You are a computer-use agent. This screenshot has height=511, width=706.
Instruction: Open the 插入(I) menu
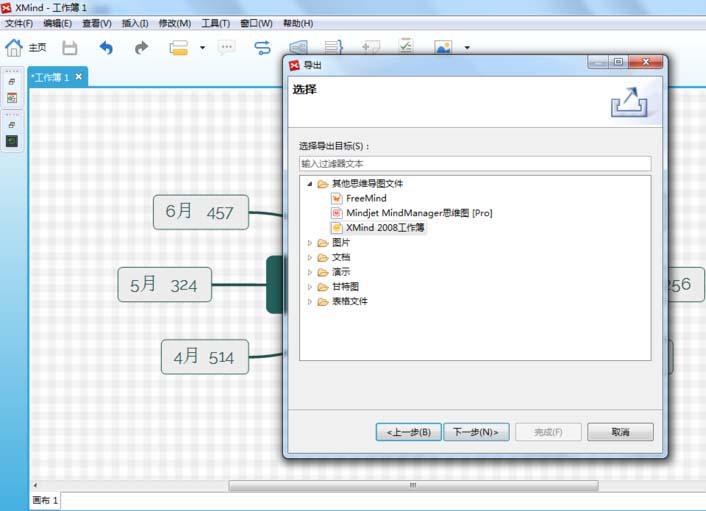point(135,23)
